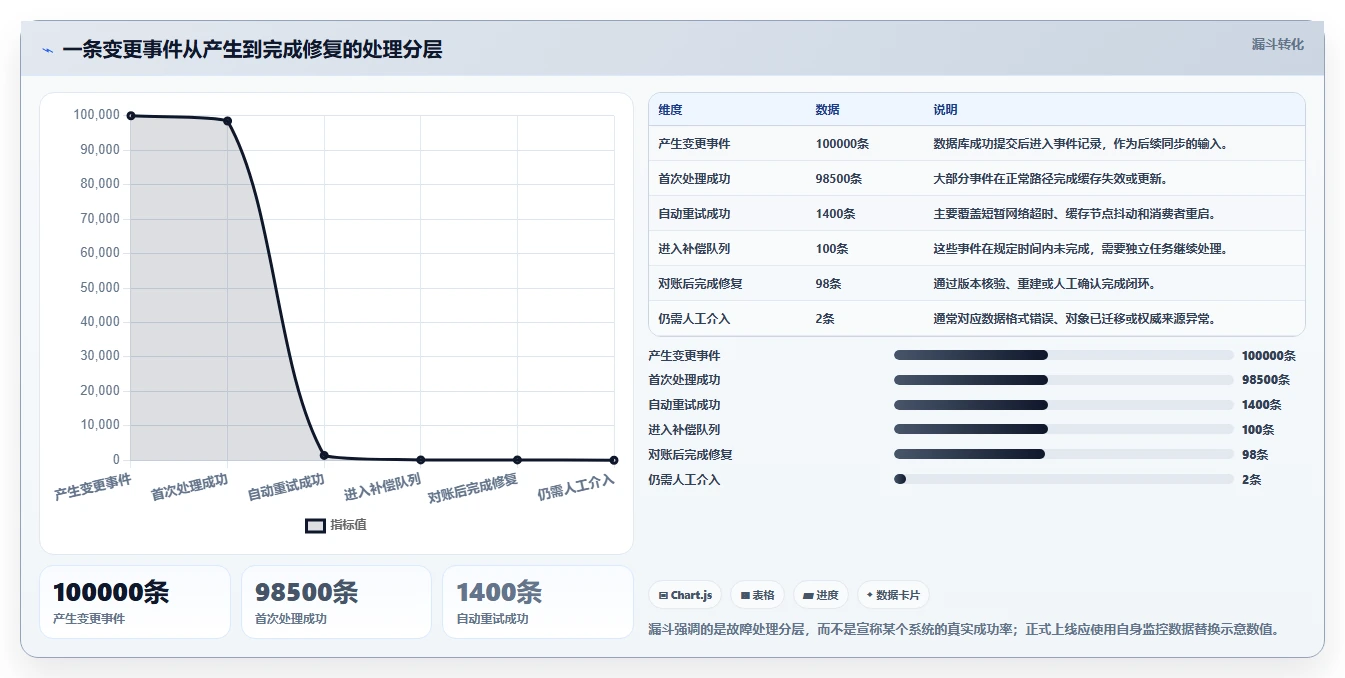1345x678 pixels.
Task: Click x-axis label 进入补偿队列
Action: point(382,488)
